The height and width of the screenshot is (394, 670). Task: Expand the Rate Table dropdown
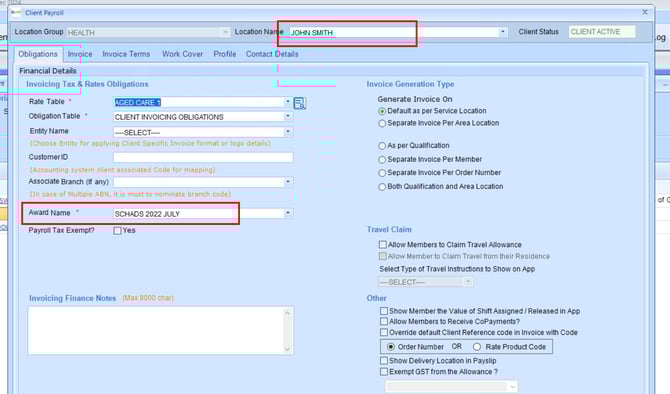pos(288,102)
